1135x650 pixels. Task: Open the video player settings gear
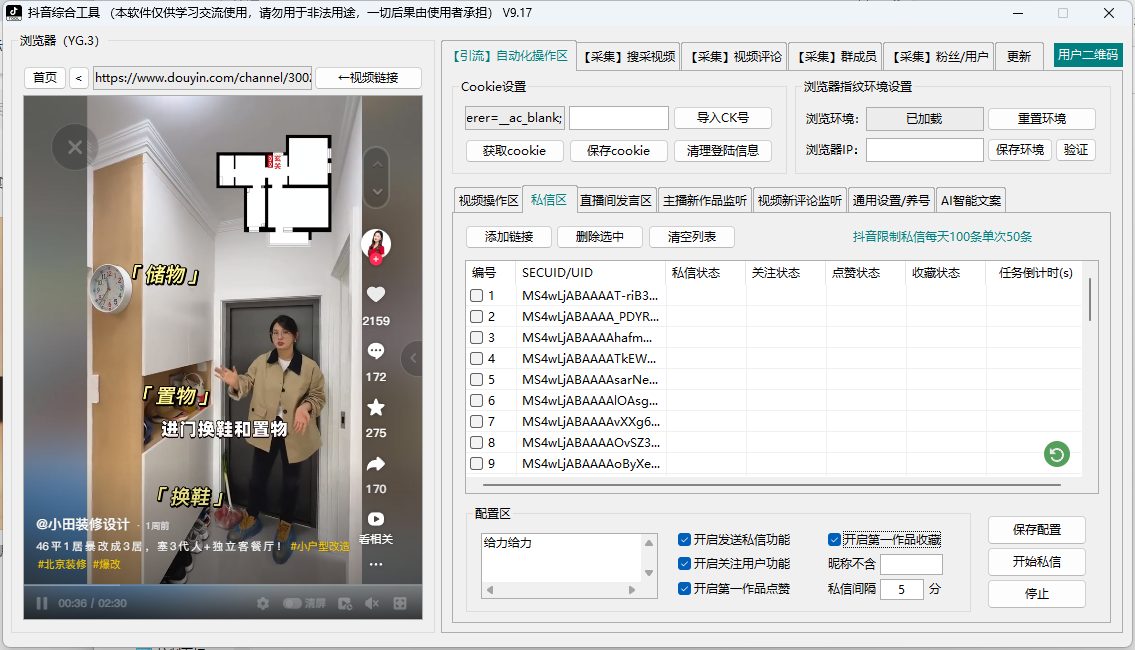[x=262, y=602]
